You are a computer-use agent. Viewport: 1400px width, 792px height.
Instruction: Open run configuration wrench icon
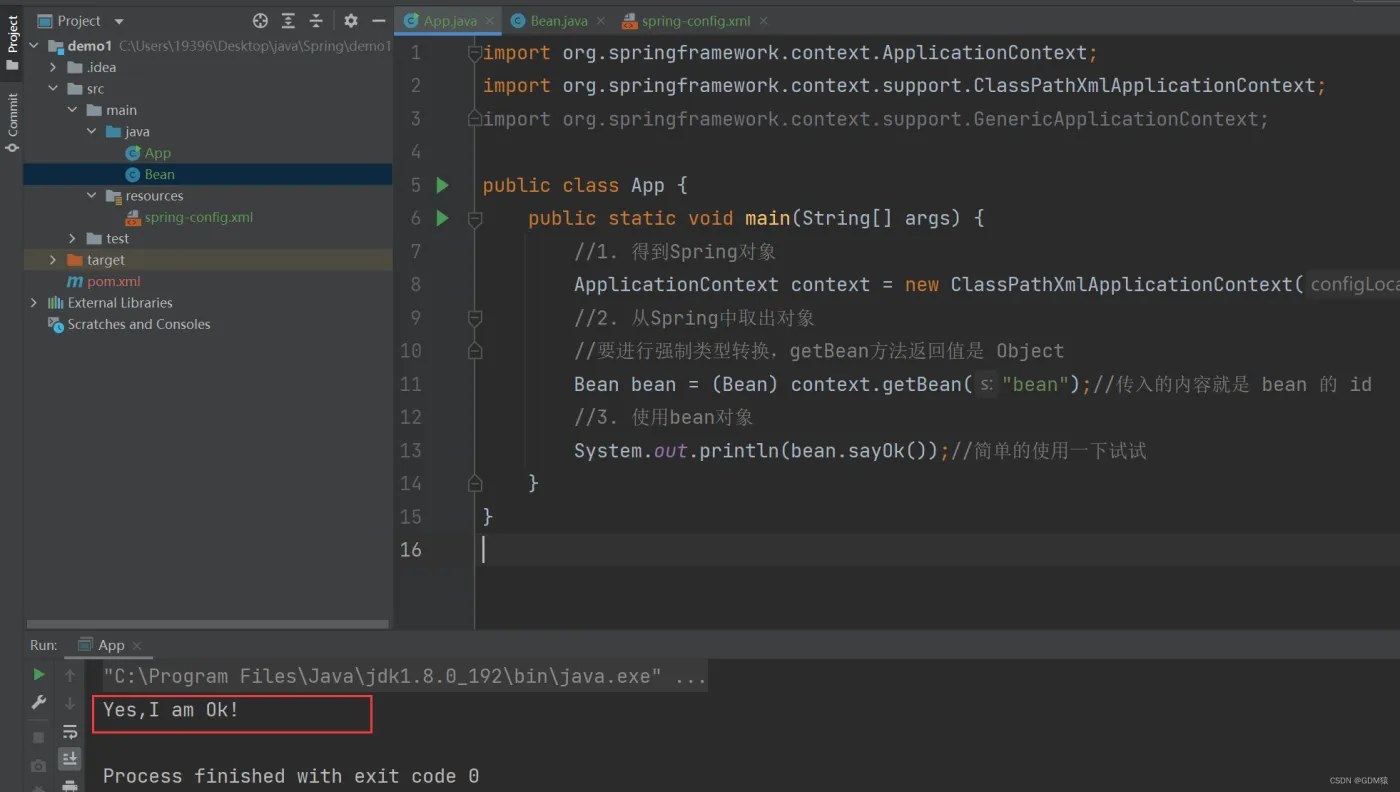pyautogui.click(x=38, y=703)
